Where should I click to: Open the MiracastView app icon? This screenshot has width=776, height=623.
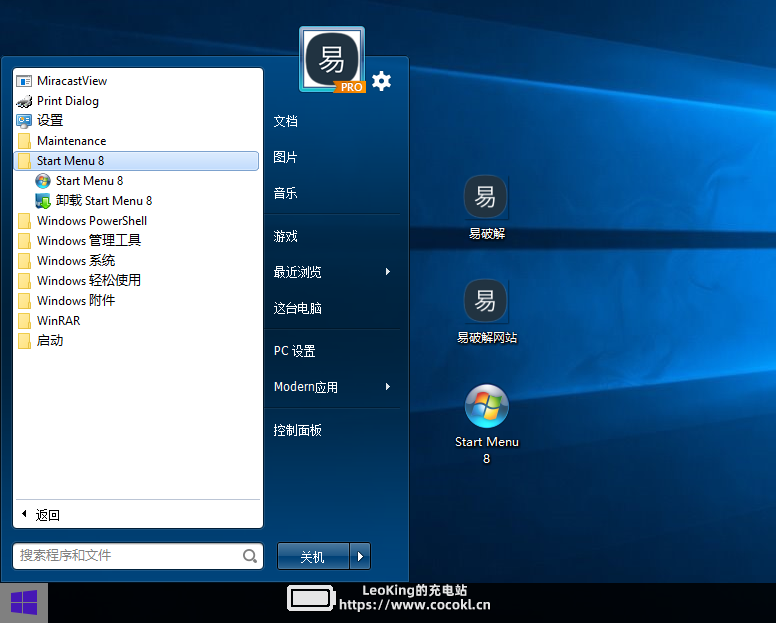pos(24,81)
